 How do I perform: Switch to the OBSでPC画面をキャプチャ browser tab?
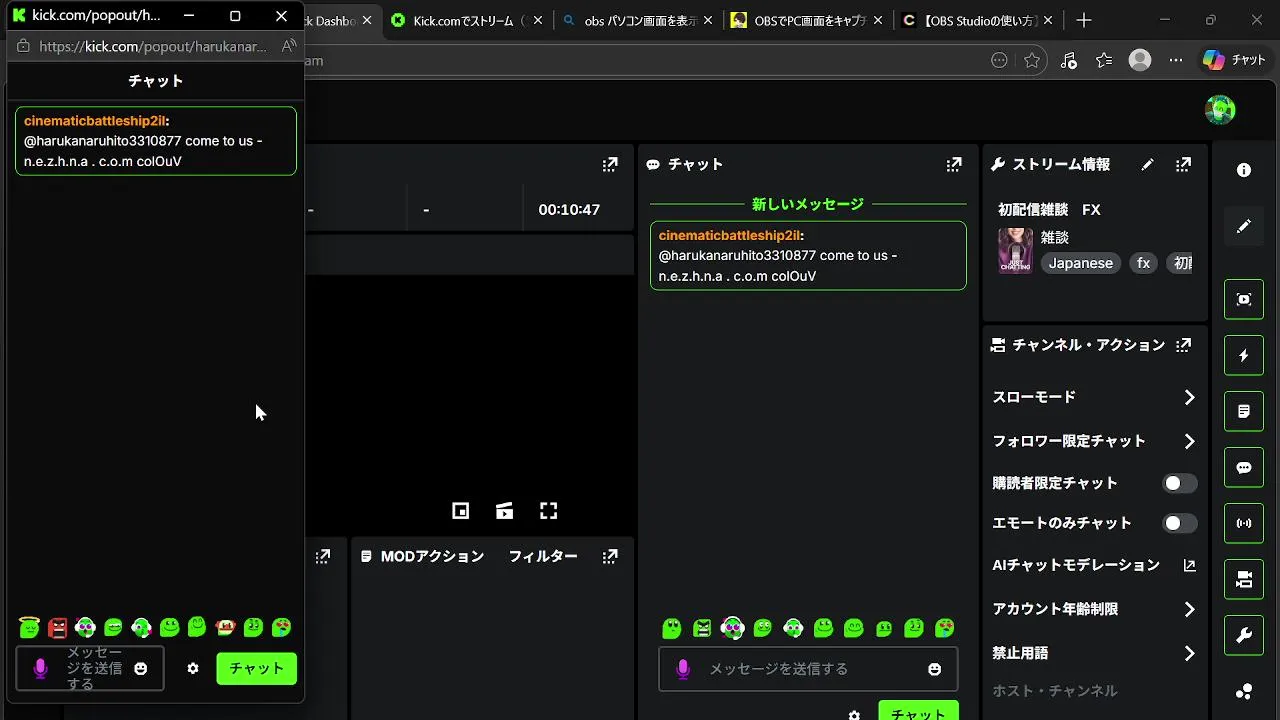tap(809, 20)
